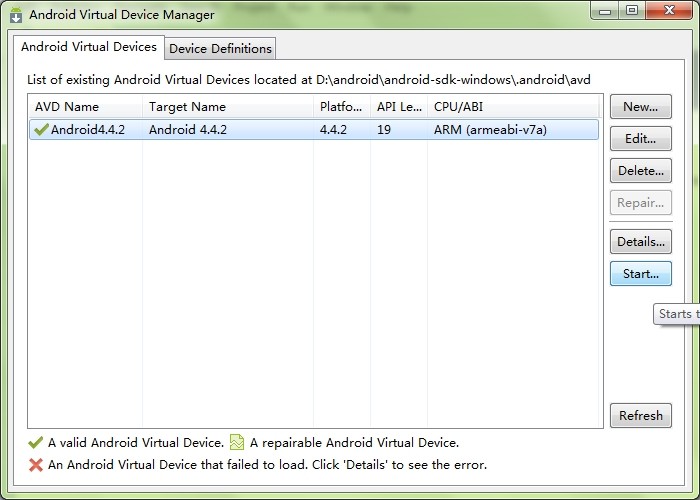The image size is (700, 500).
Task: Click the platform value 4.4.2 cell
Action: coord(333,130)
